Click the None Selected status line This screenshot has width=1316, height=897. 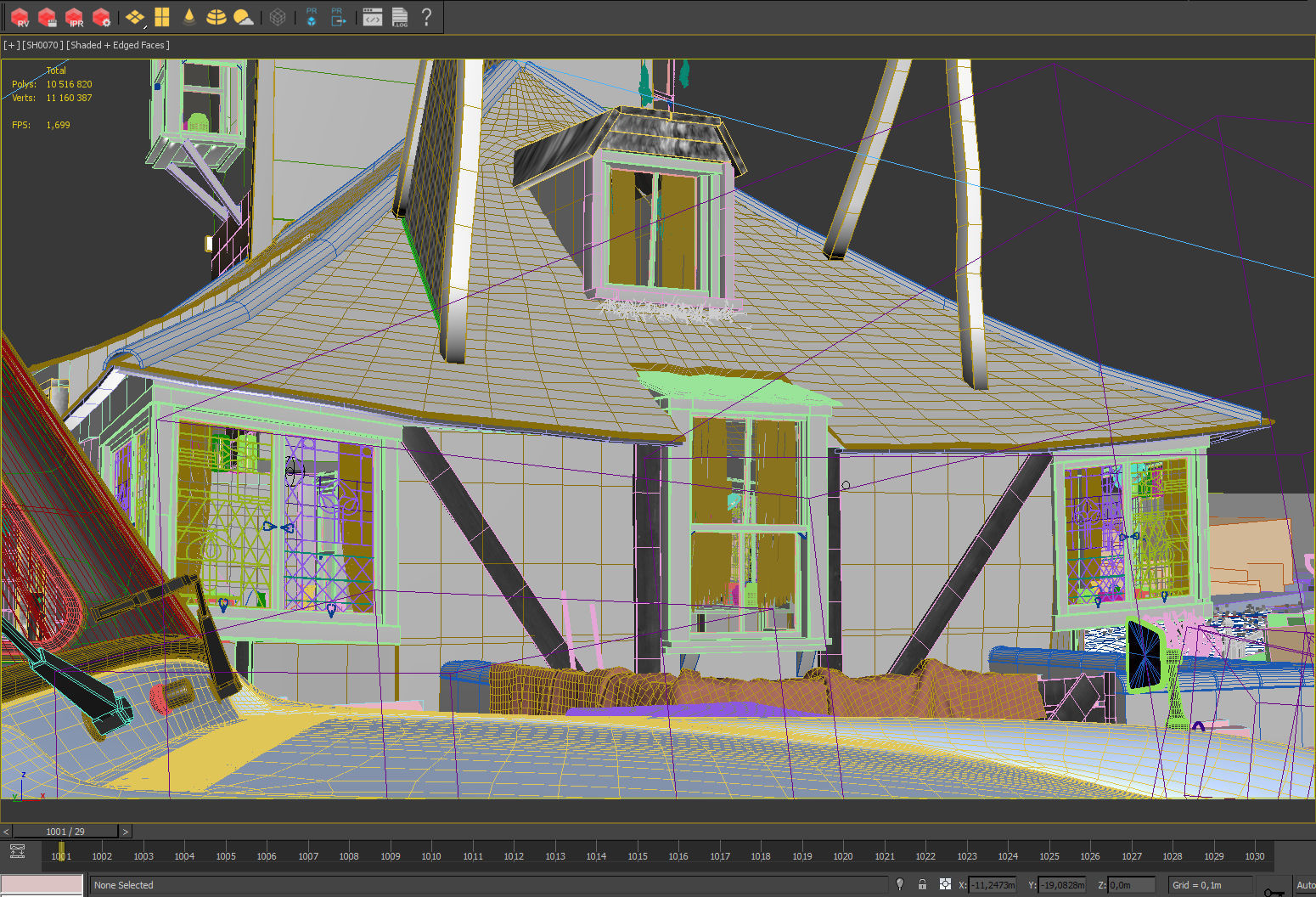coord(488,885)
